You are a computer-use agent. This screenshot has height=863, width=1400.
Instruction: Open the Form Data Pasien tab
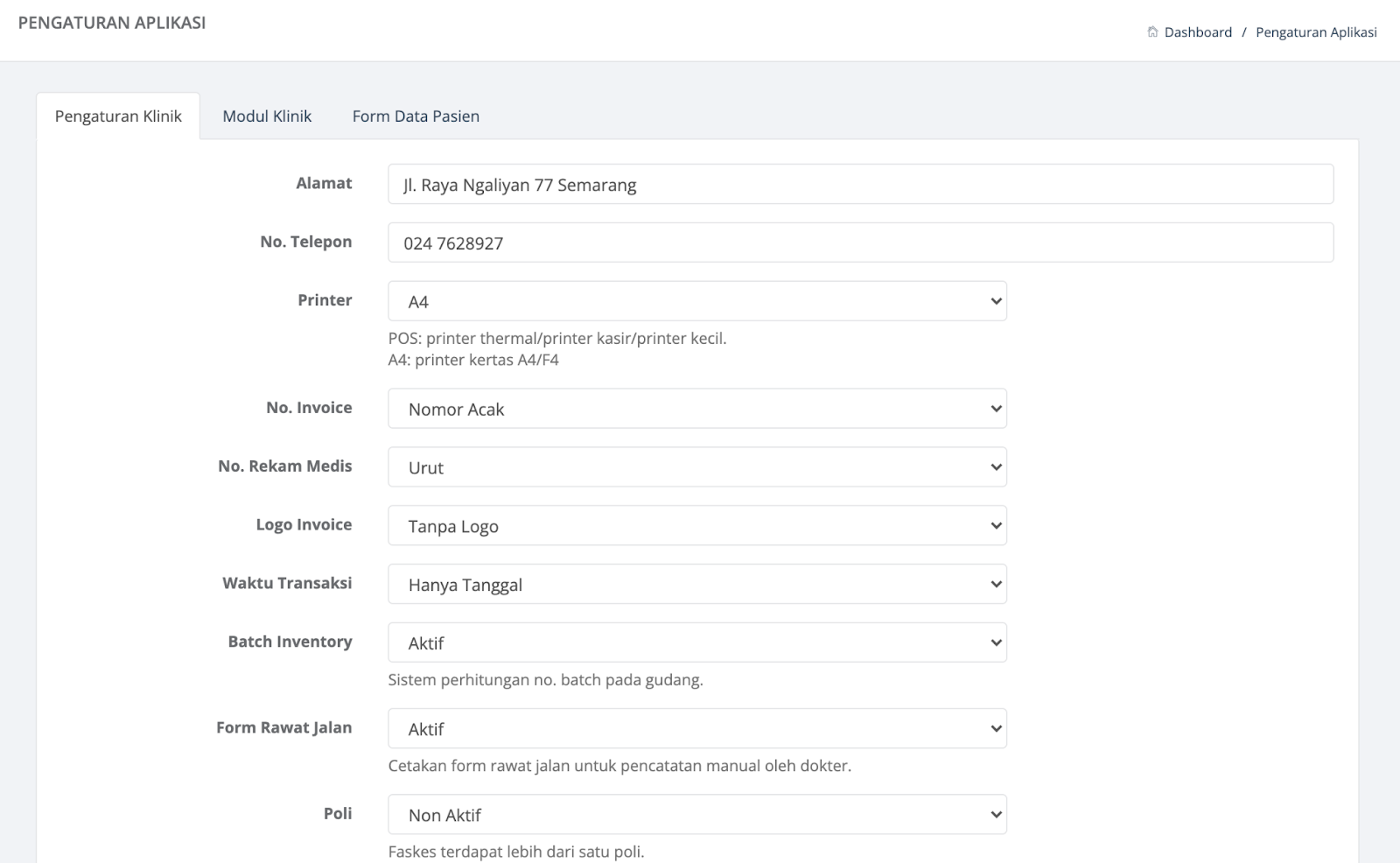point(416,116)
